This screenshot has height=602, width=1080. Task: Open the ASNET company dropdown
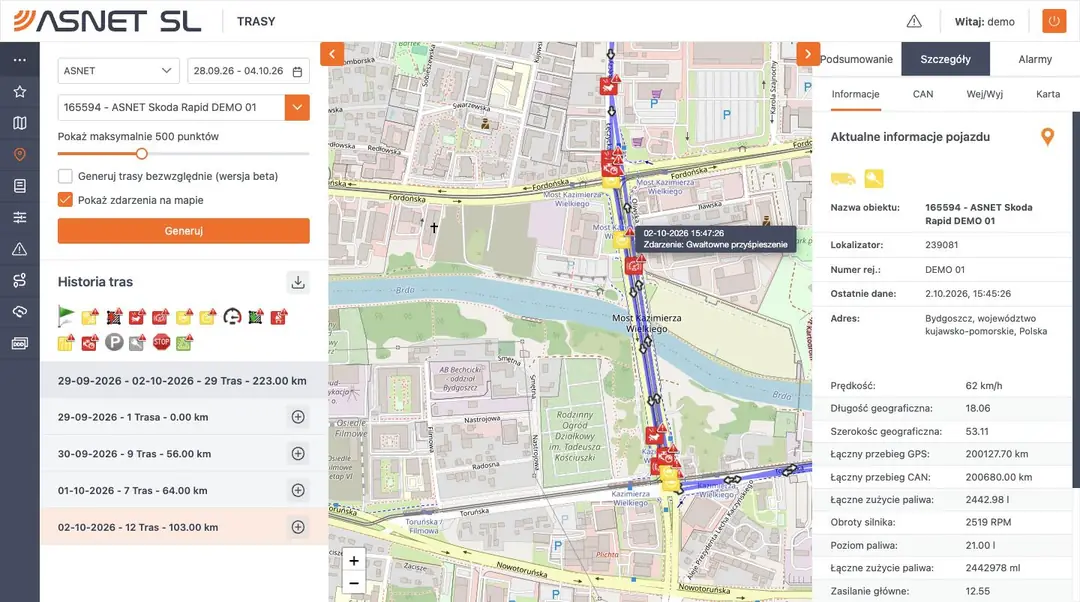(x=118, y=71)
